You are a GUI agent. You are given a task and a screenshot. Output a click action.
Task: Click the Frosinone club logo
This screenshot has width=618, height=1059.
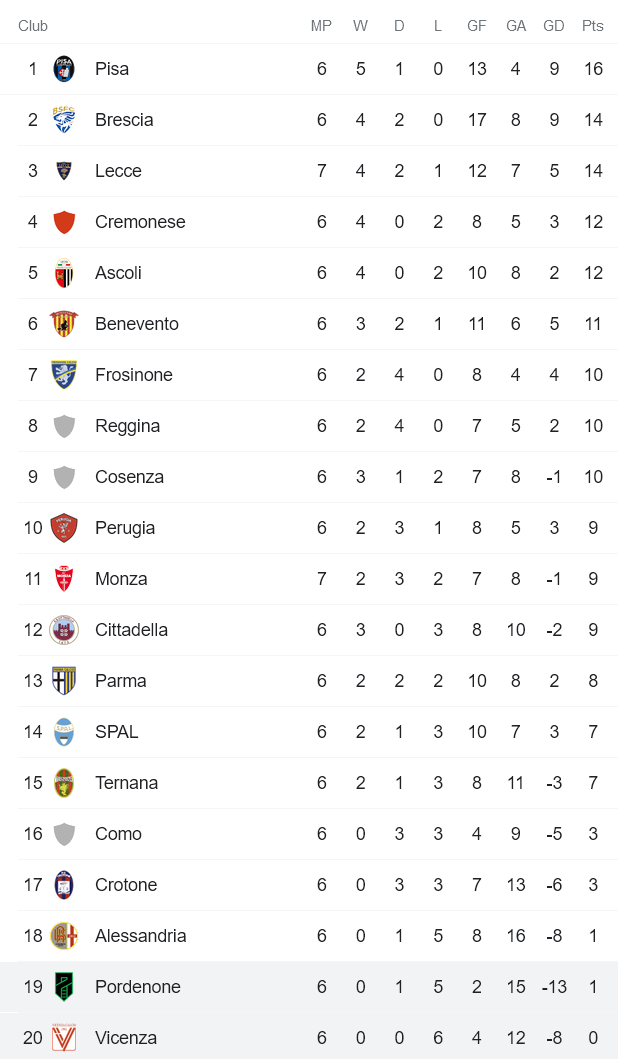tap(64, 375)
